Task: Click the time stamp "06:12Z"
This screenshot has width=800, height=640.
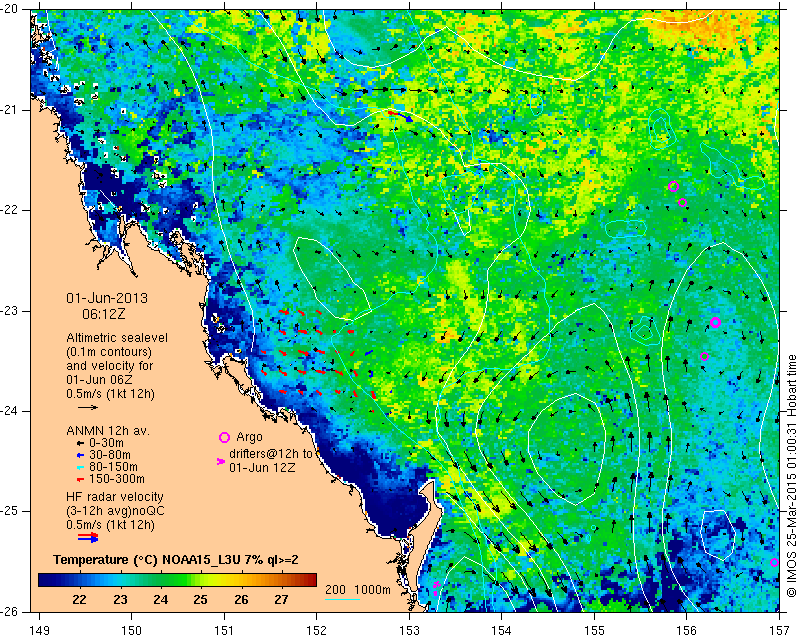Action: coord(104,313)
